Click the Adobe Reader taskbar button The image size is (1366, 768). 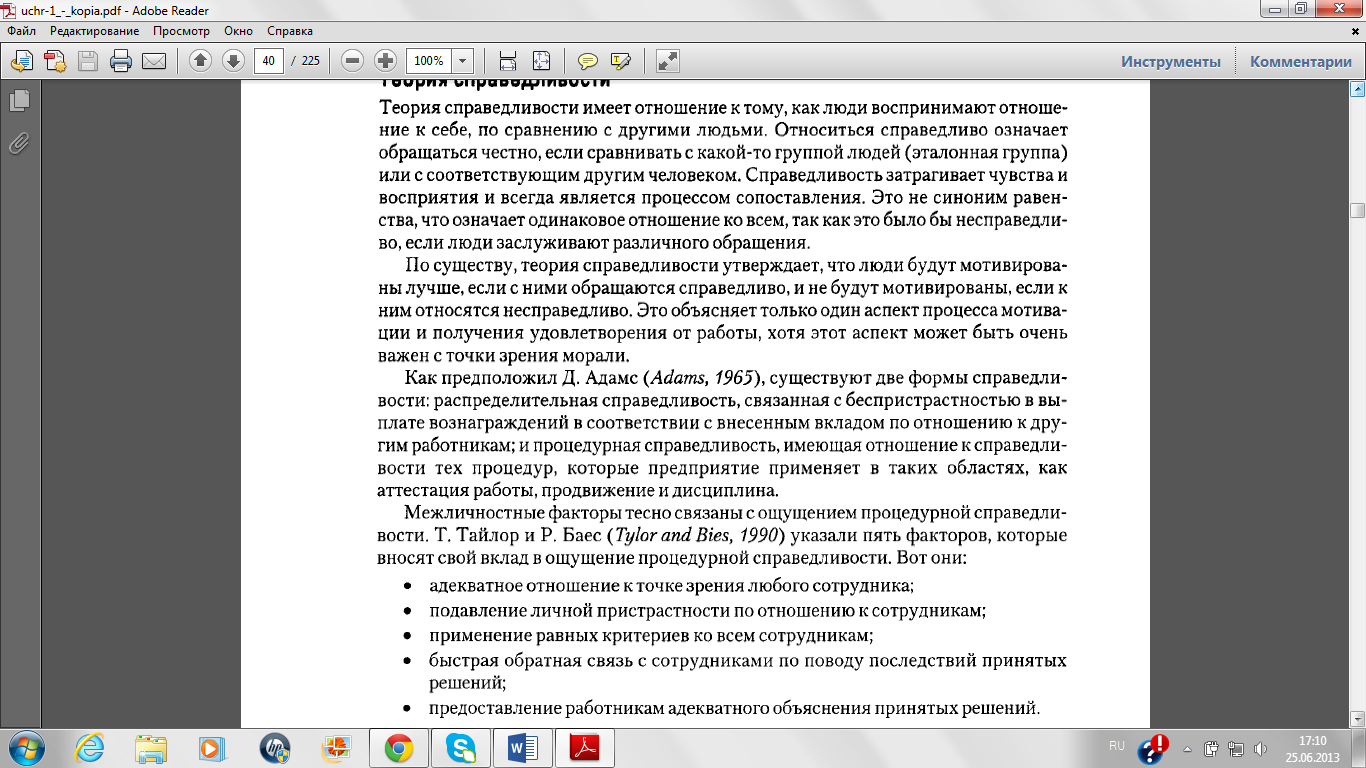tap(585, 747)
